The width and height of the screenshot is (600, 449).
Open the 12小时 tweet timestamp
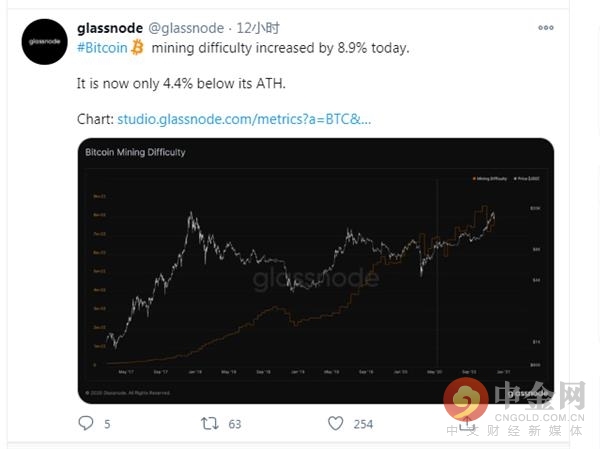click(x=258, y=28)
